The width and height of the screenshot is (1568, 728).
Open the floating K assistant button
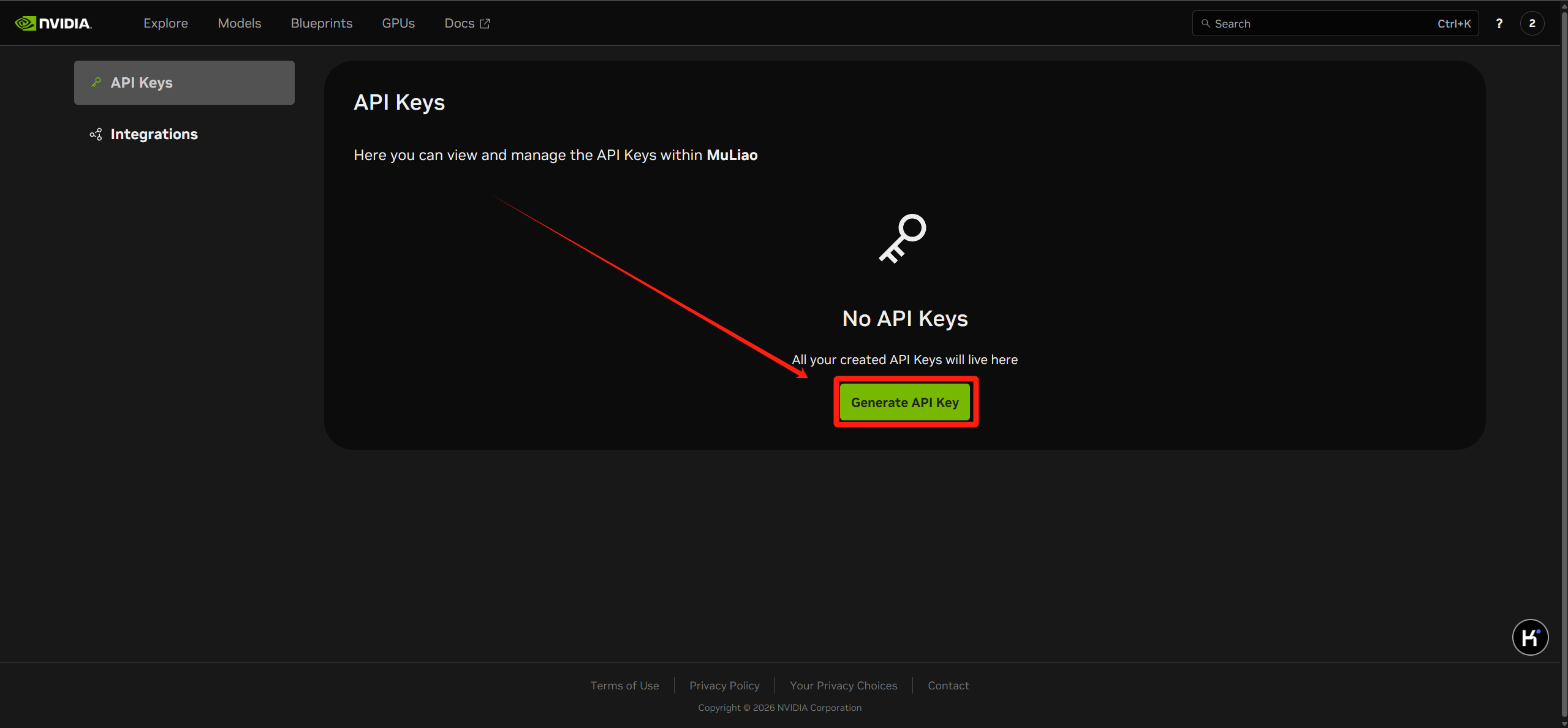(x=1530, y=637)
